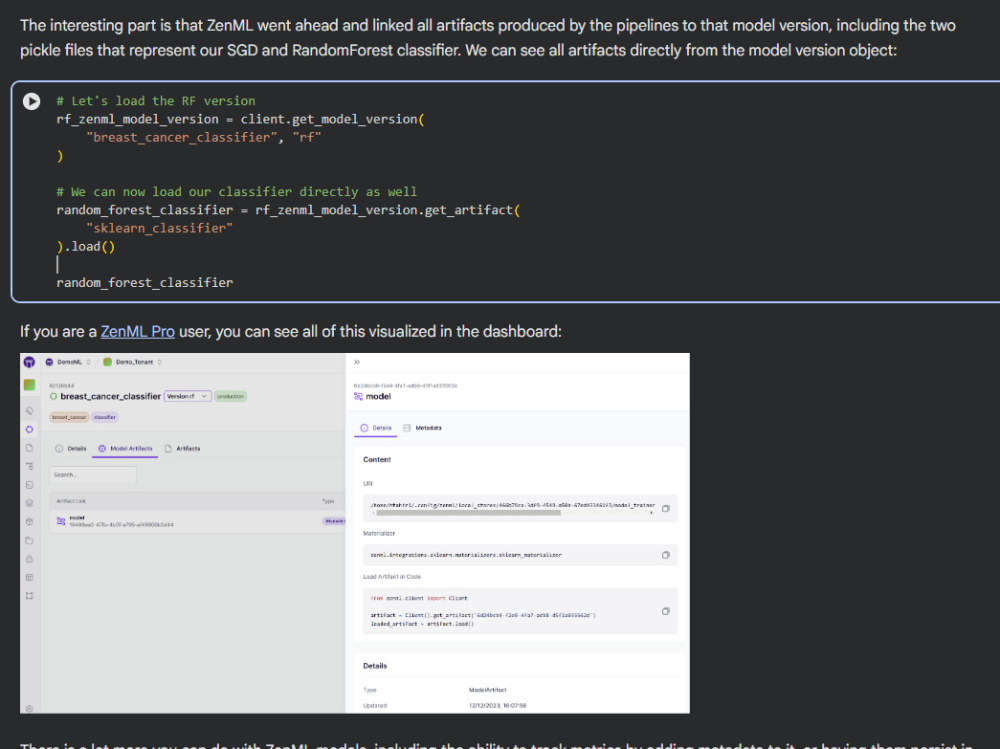Screen dimensions: 1000x749
Task: Click the ModelArtifact type value
Action: point(488,690)
